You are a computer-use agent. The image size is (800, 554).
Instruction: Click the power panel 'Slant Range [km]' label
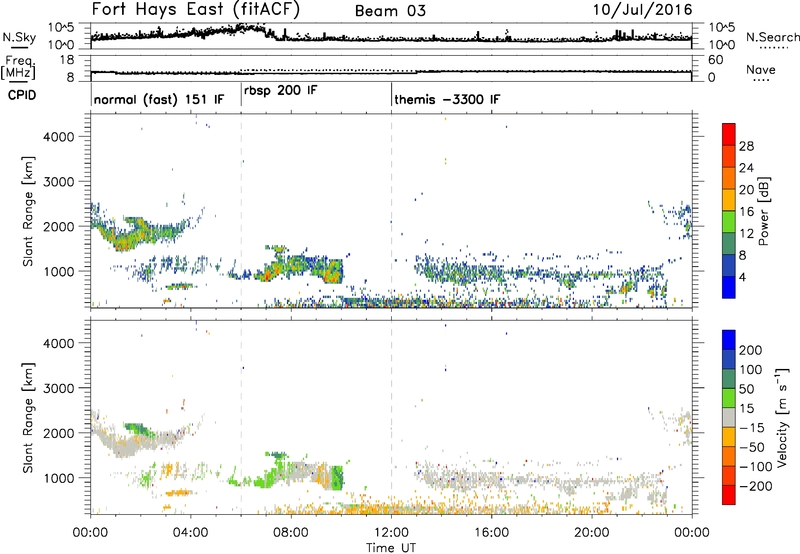coord(28,211)
